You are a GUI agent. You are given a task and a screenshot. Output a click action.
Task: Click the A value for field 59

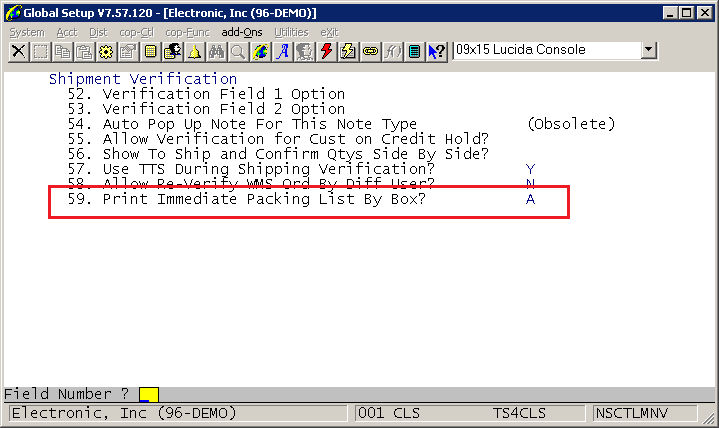(531, 199)
